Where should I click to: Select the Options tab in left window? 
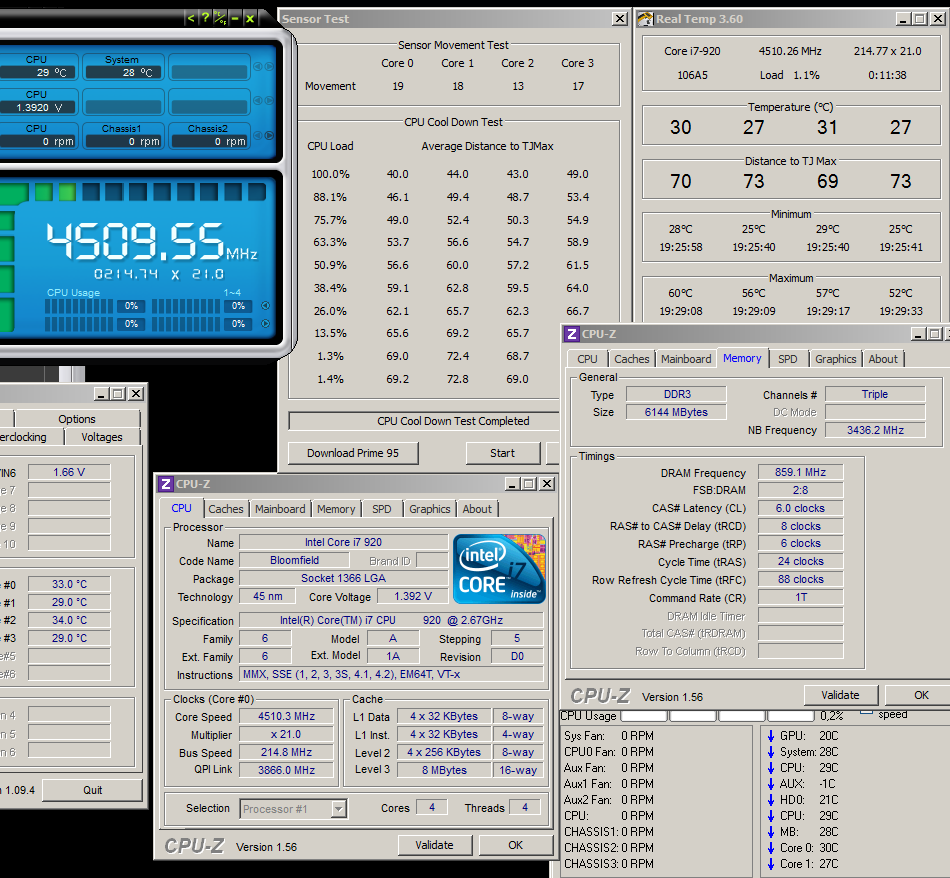click(x=77, y=419)
